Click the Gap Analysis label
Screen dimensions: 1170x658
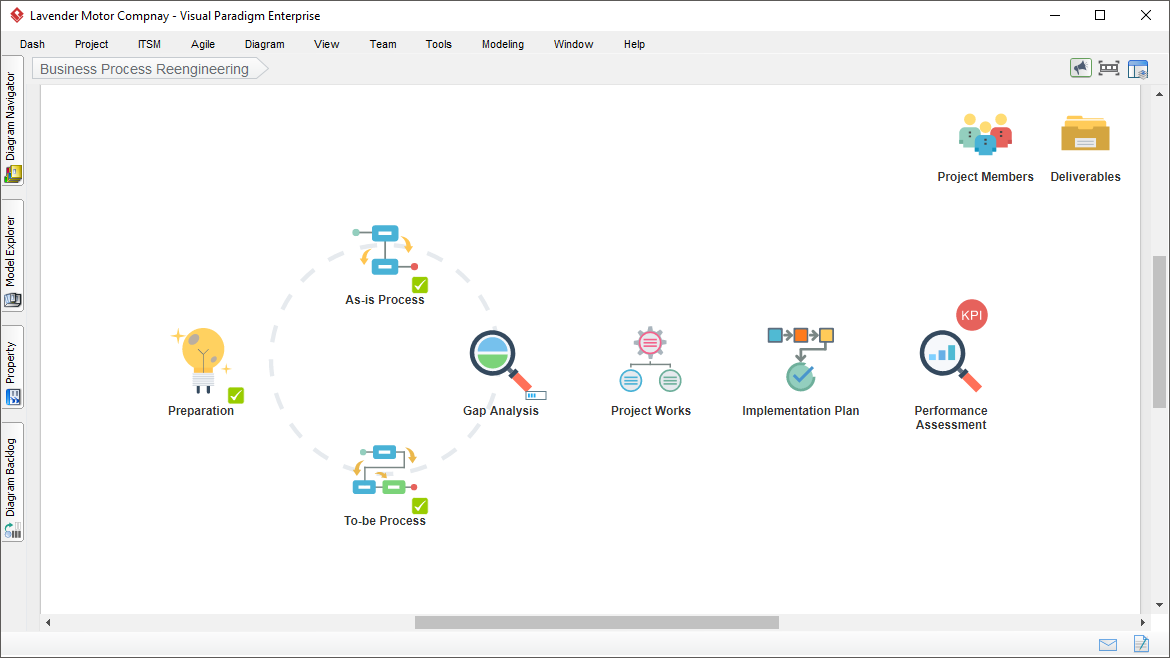(x=501, y=410)
